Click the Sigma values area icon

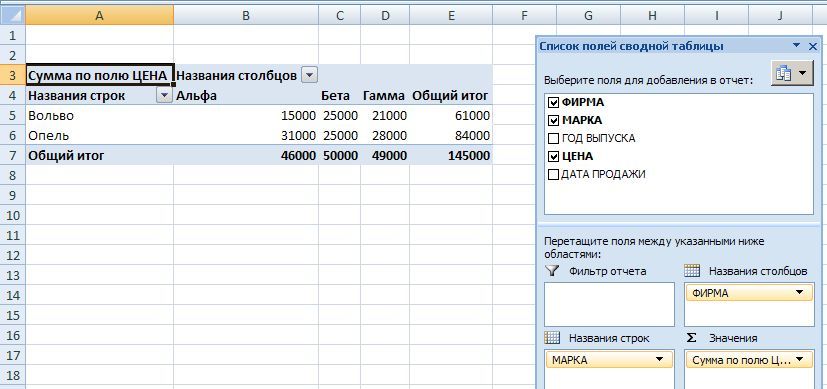(x=691, y=338)
